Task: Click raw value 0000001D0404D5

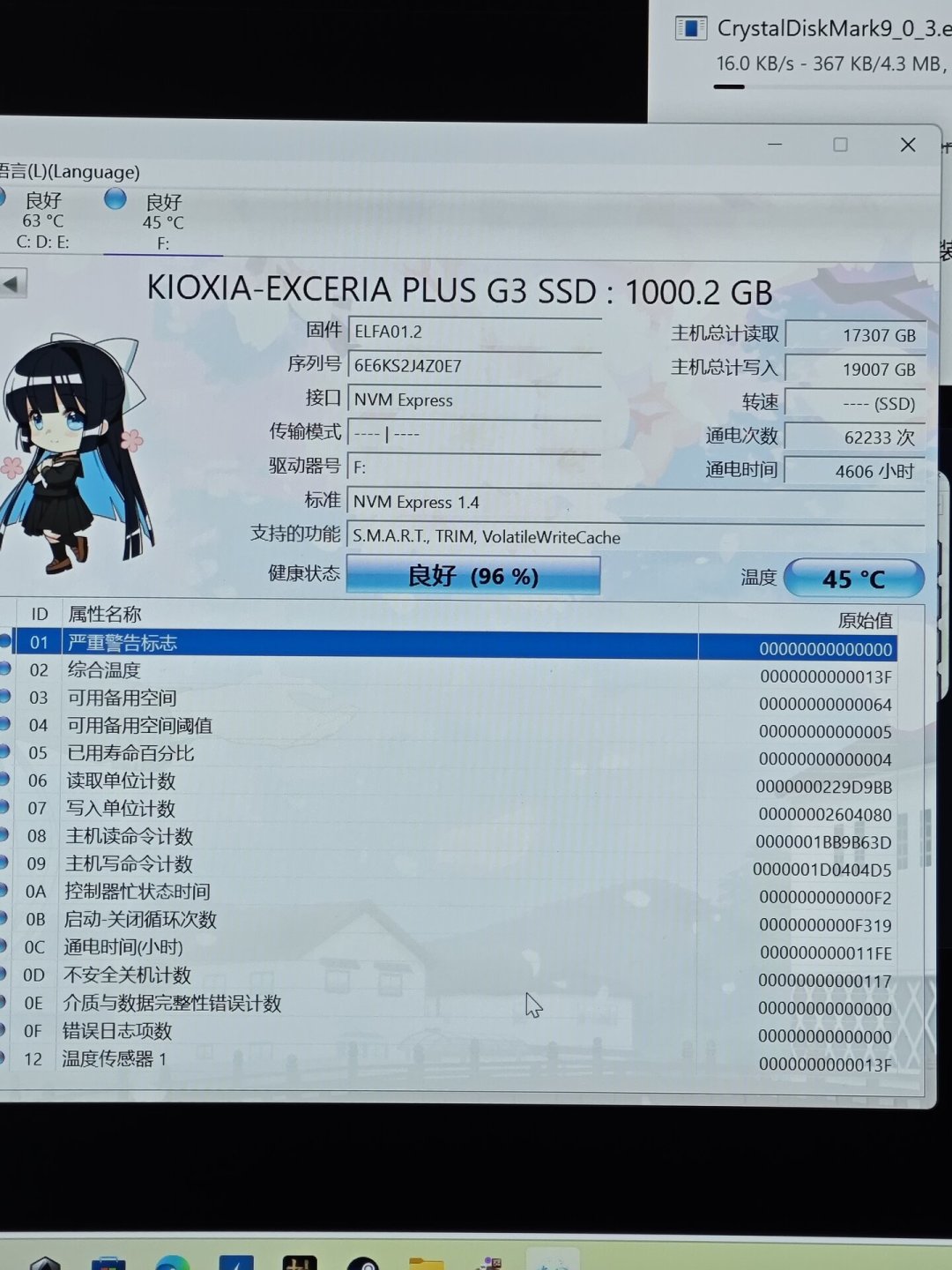Action: 822,870
